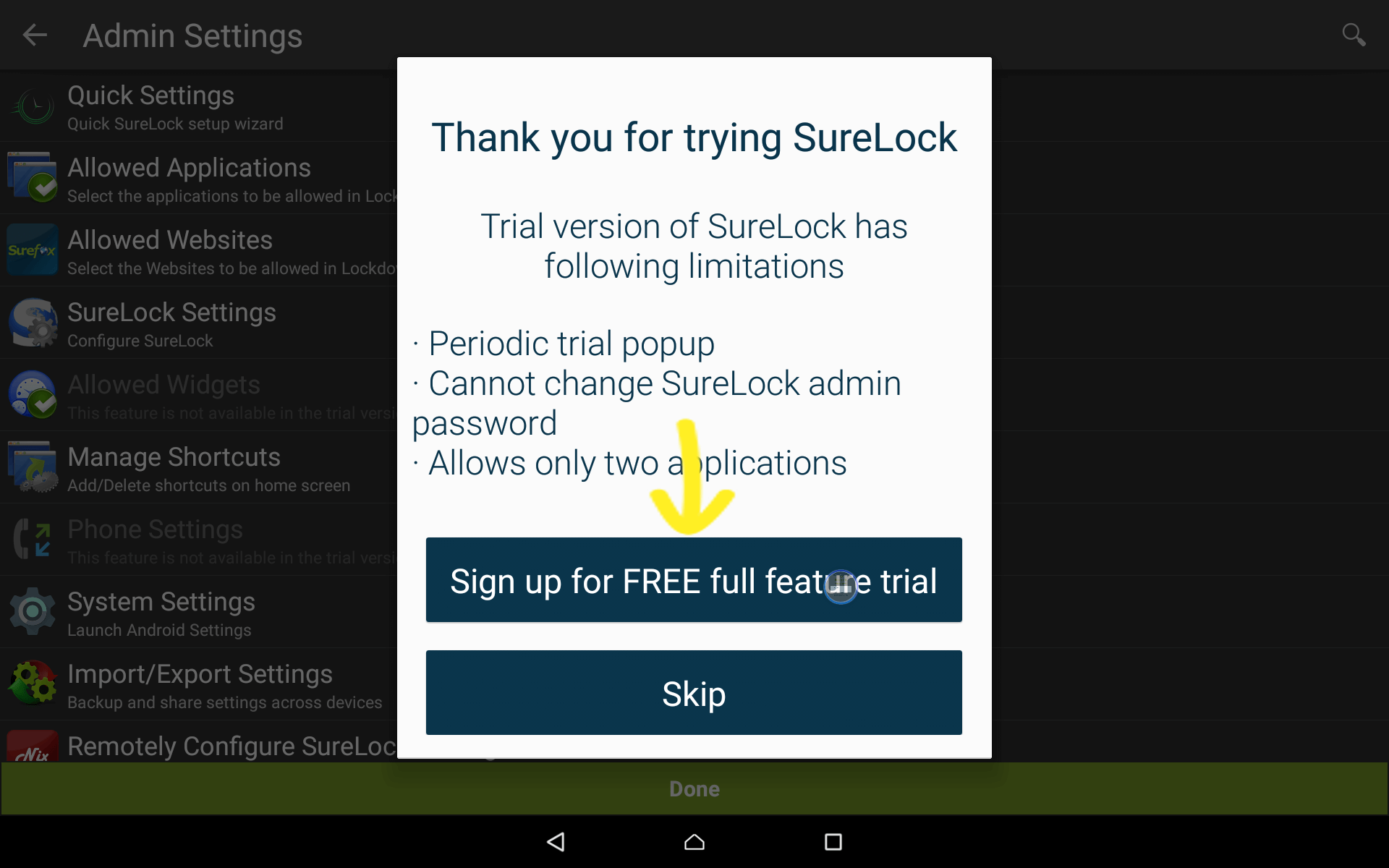Open SureLock Settings via its gear icon
This screenshot has width=1389, height=868.
coord(33,323)
